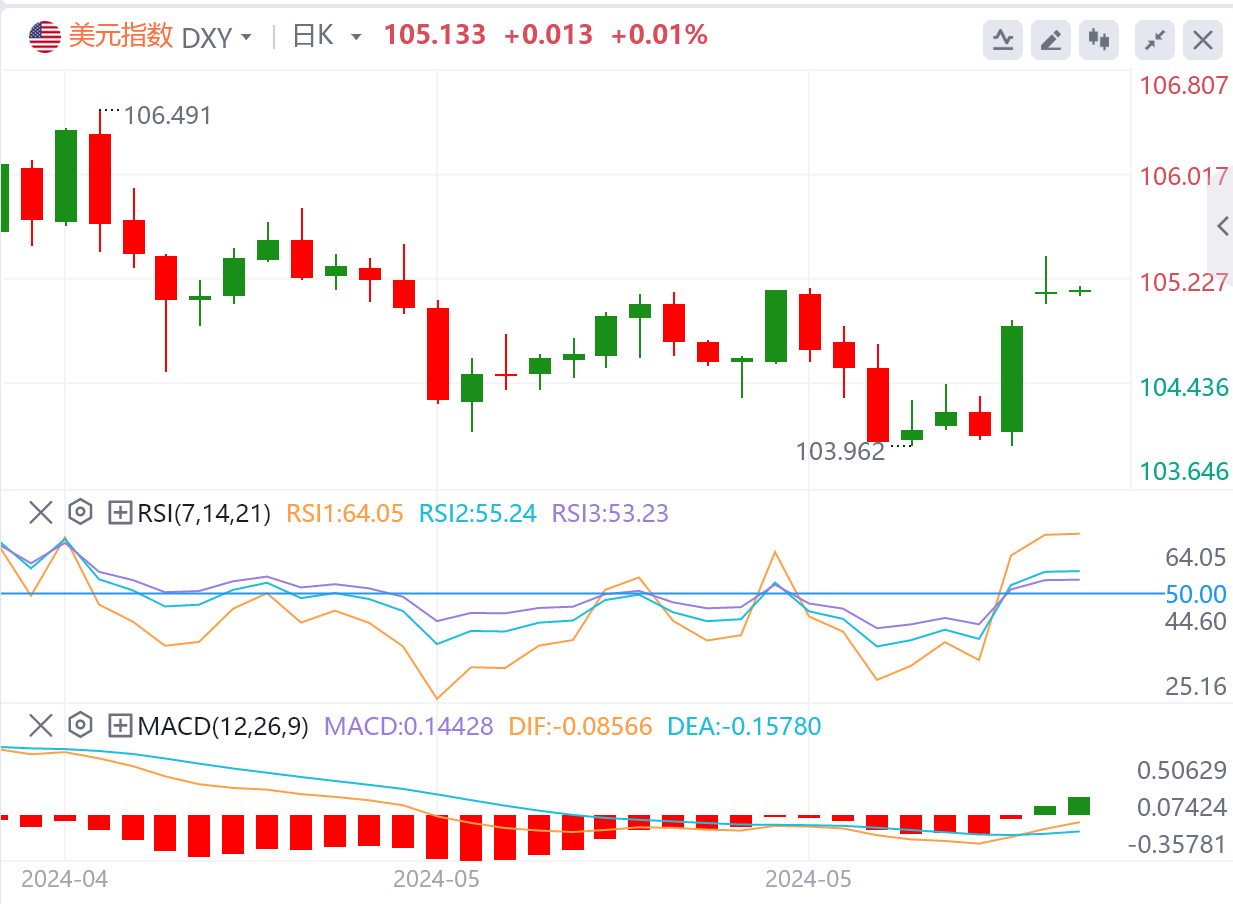Expand the right side panel arrow
The width and height of the screenshot is (1233, 904).
pyautogui.click(x=1222, y=227)
